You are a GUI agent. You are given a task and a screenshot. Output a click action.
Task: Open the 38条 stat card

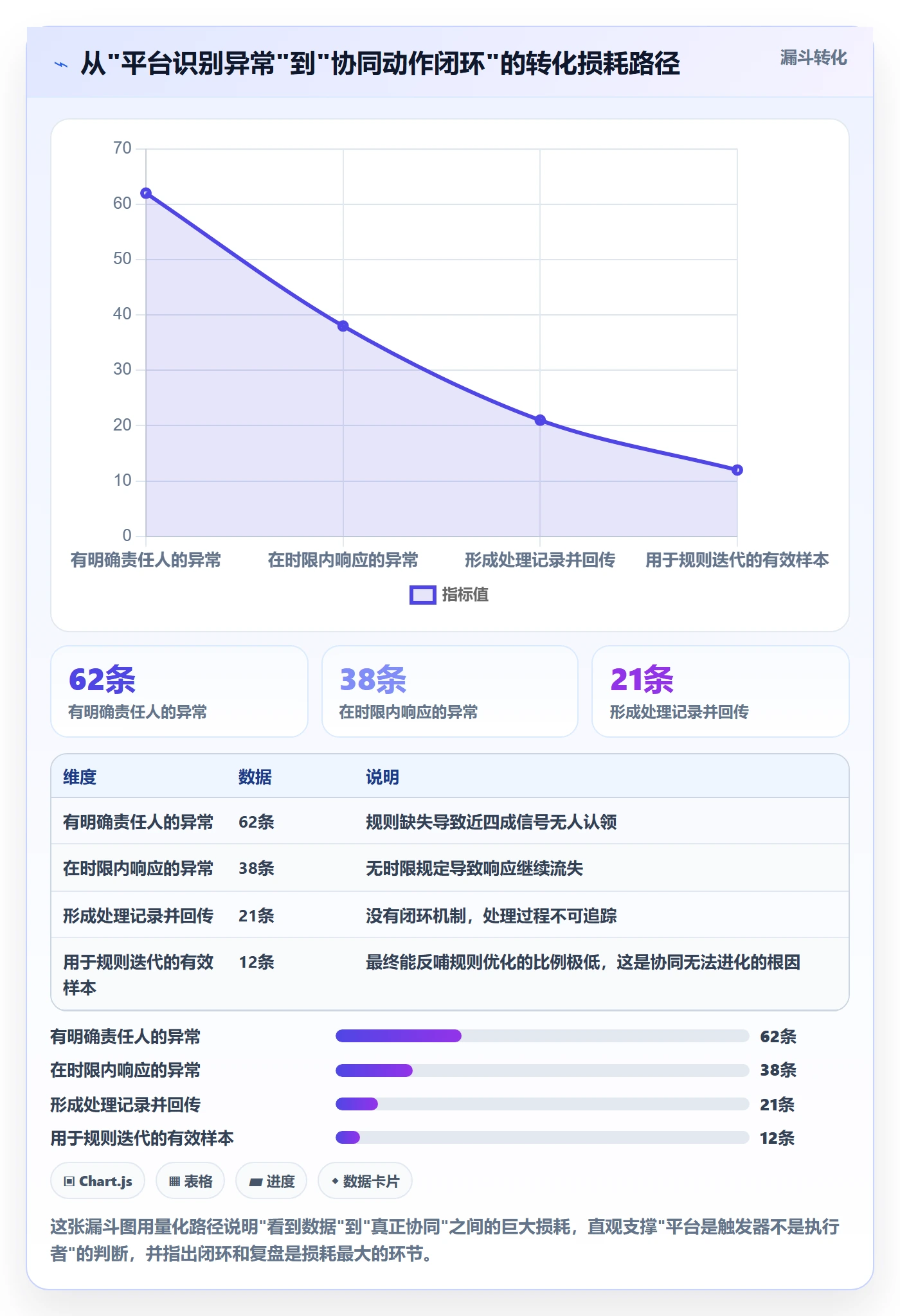pyautogui.click(x=450, y=691)
